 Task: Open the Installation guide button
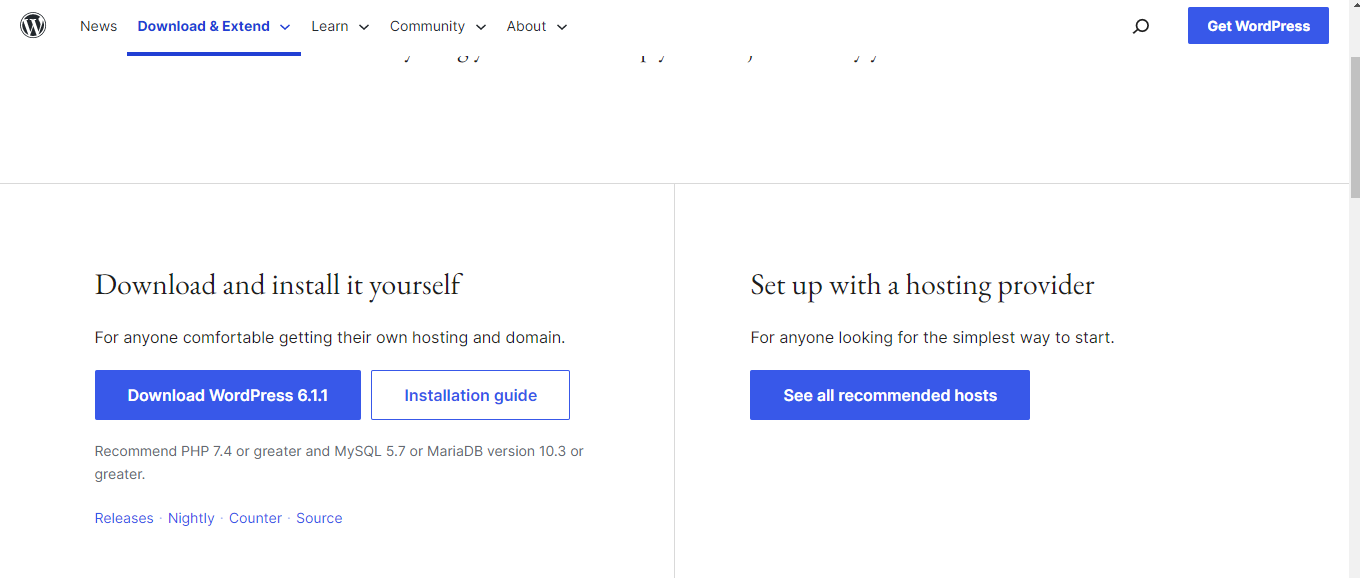tap(470, 395)
